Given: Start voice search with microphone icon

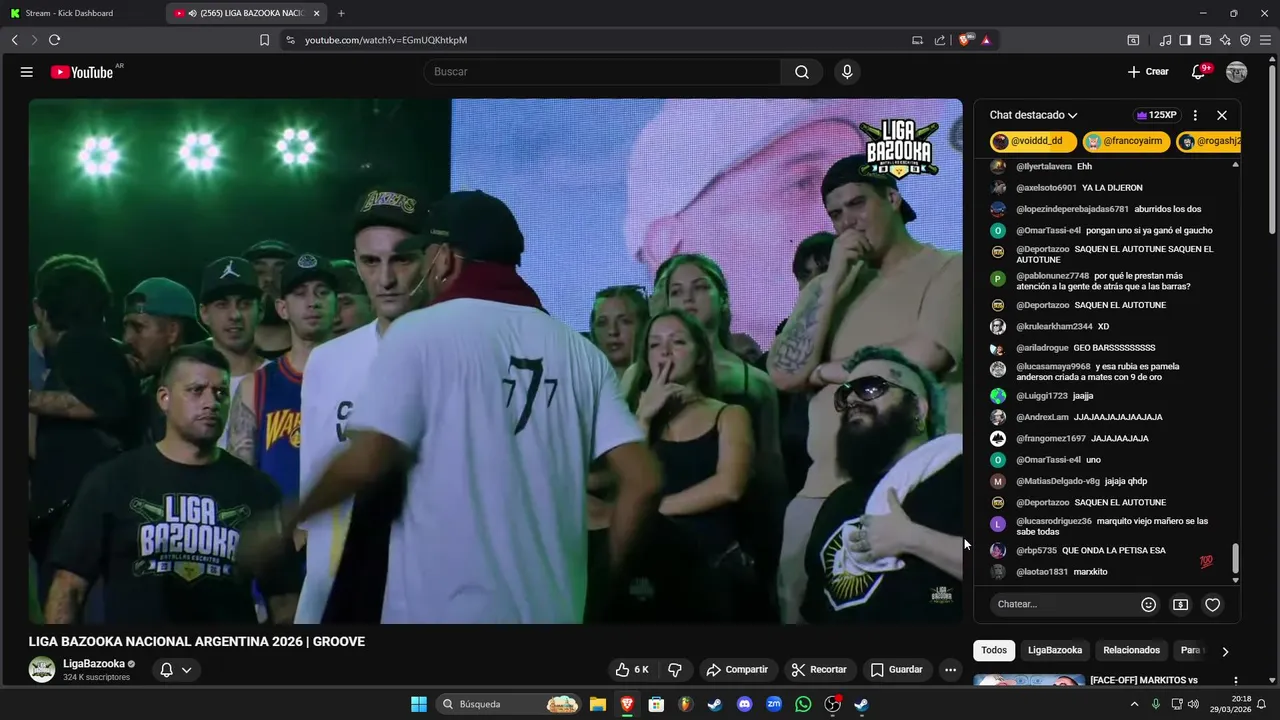Looking at the screenshot, I should (x=847, y=72).
